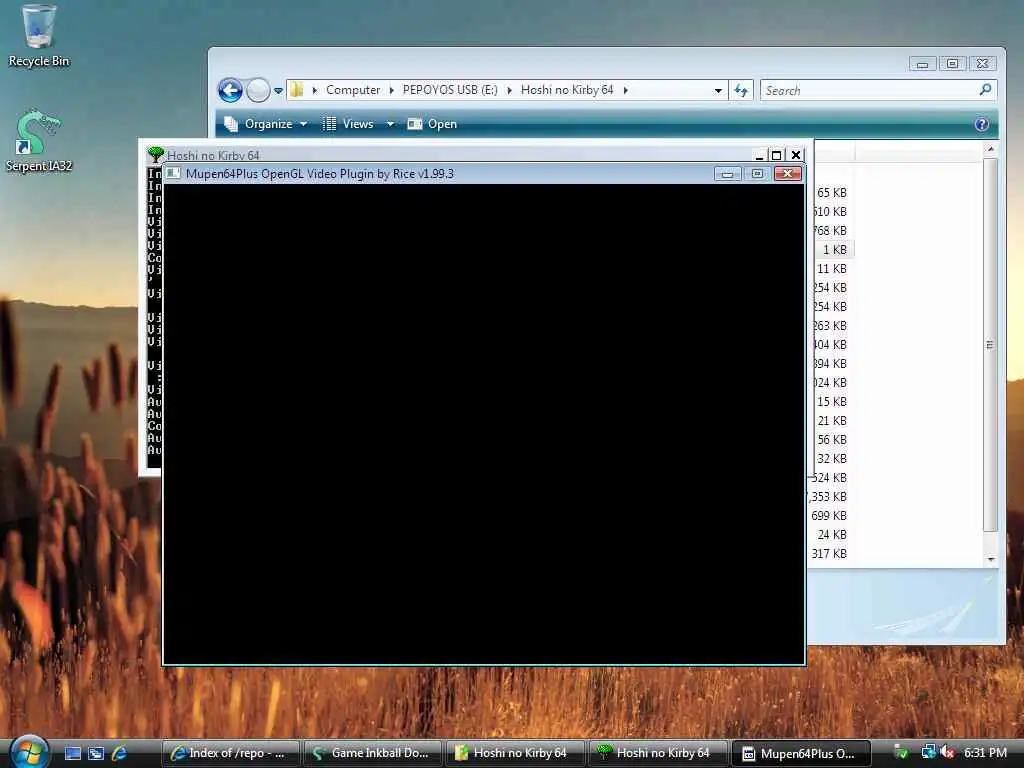Select Hoshi no Kirby 64 breadcrumb segment
This screenshot has width=1024, height=768.
(567, 89)
